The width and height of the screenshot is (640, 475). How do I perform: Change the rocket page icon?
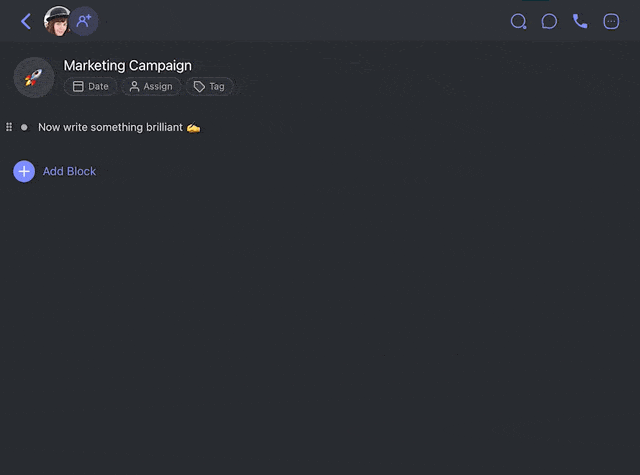(34, 77)
